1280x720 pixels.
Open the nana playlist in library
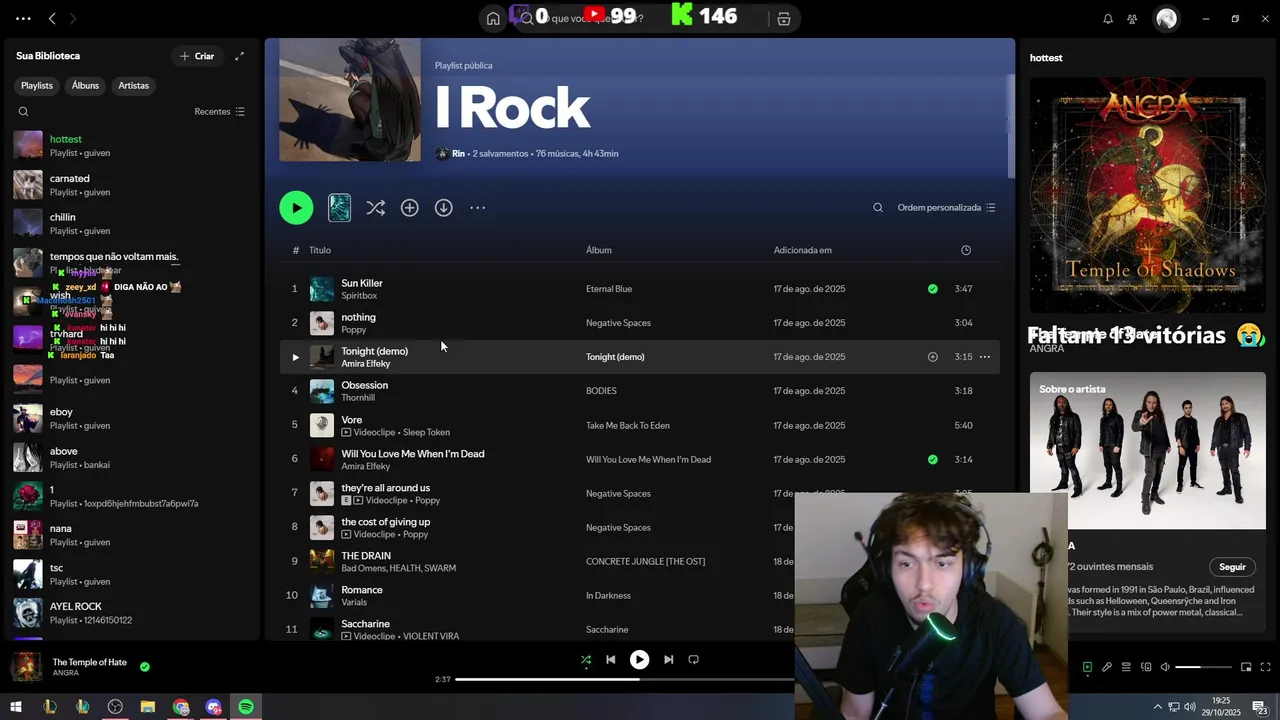pyautogui.click(x=130, y=535)
